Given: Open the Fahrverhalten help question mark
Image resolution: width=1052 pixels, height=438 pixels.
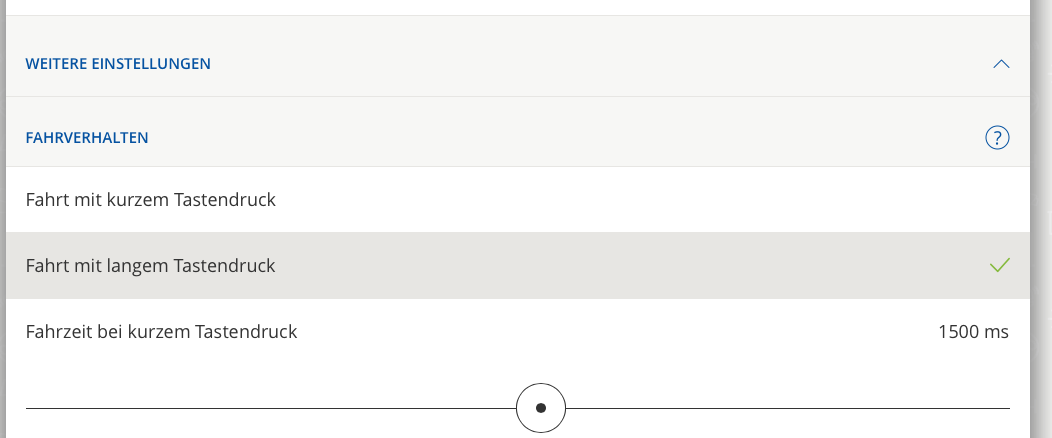Looking at the screenshot, I should tap(997, 138).
